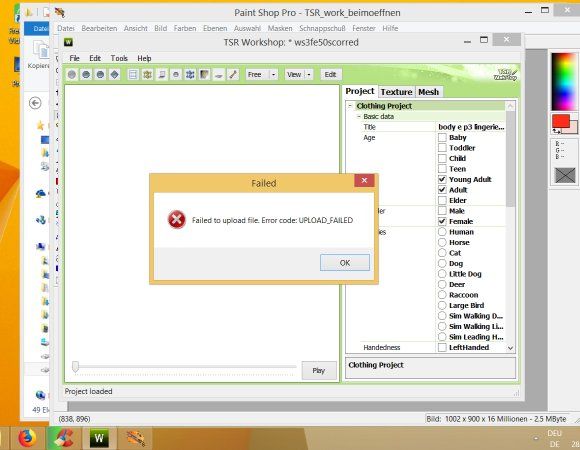Open the Help menu in TSR Workshop

tap(144, 58)
